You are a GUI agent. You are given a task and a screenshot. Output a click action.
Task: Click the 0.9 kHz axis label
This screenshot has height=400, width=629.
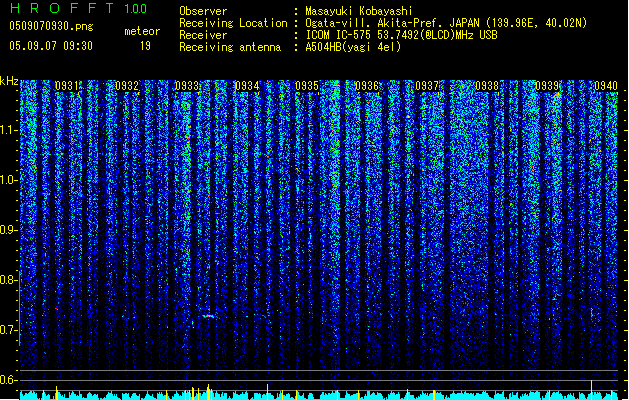tap(8, 230)
